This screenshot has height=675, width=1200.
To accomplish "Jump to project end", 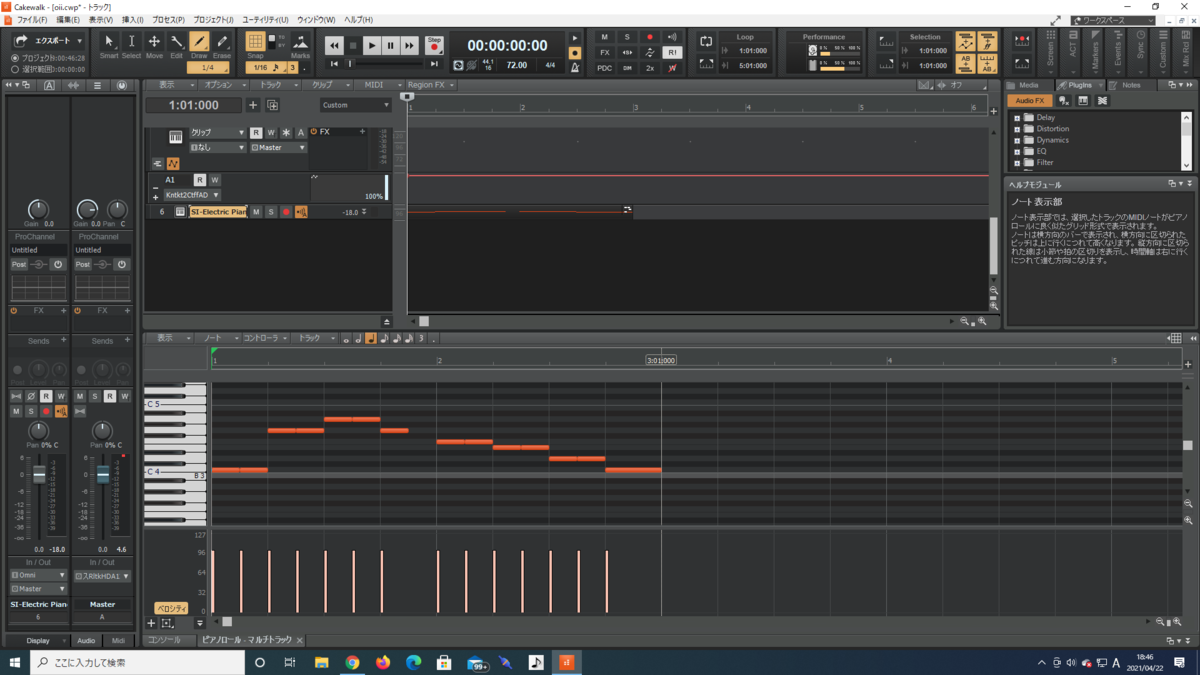I will pyautogui.click(x=434, y=64).
